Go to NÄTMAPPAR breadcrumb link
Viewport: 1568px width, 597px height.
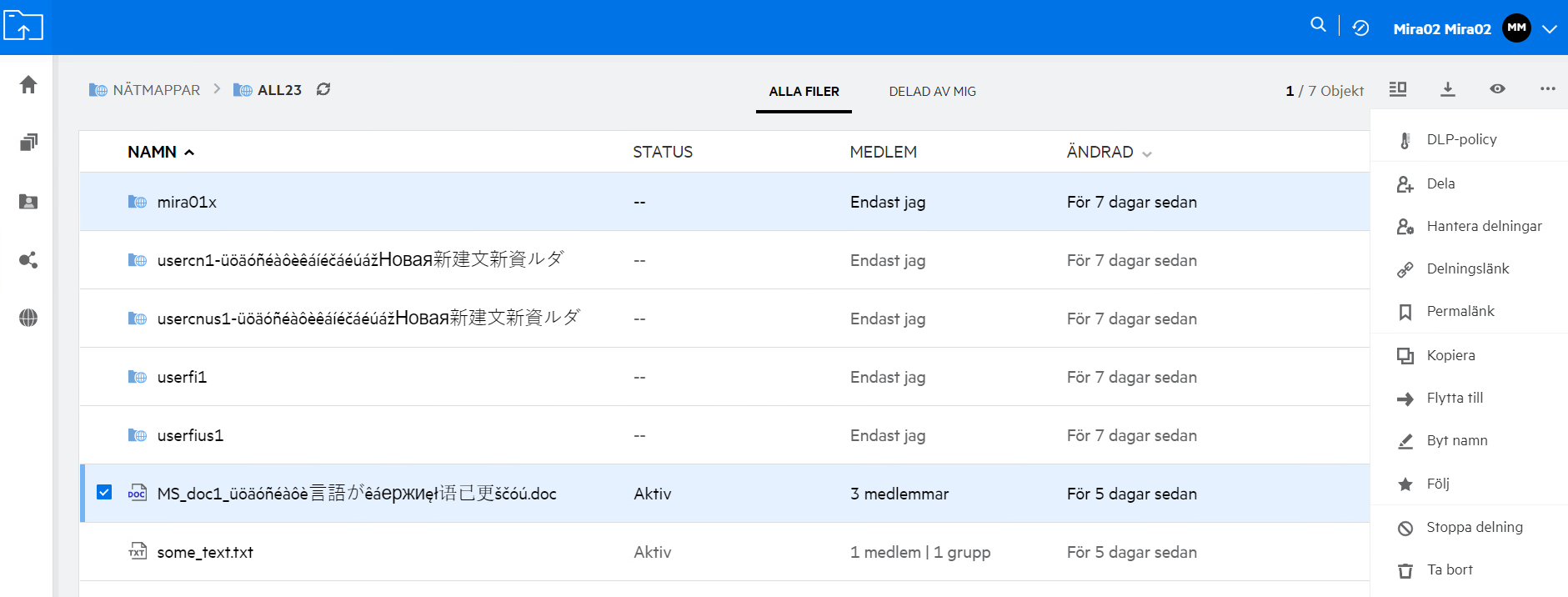[x=156, y=90]
